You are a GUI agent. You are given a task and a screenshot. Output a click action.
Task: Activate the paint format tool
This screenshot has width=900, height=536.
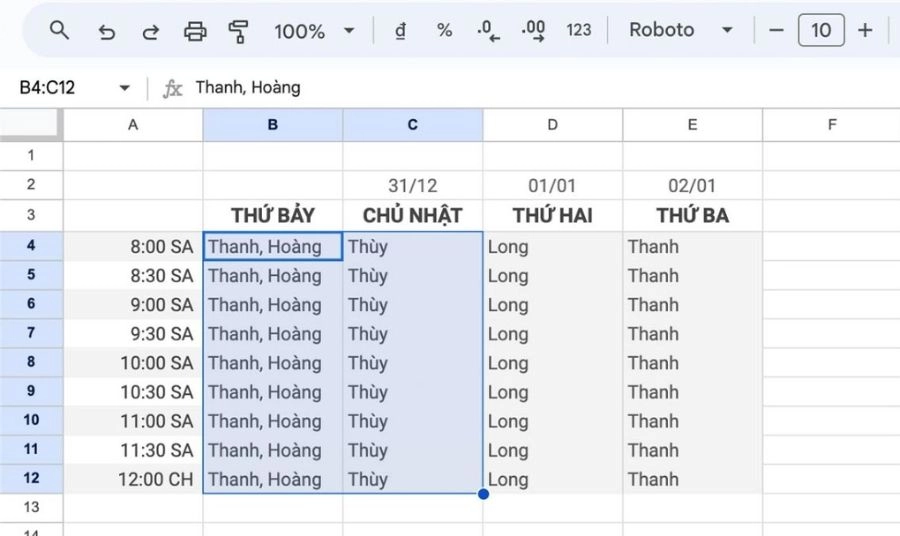238,31
